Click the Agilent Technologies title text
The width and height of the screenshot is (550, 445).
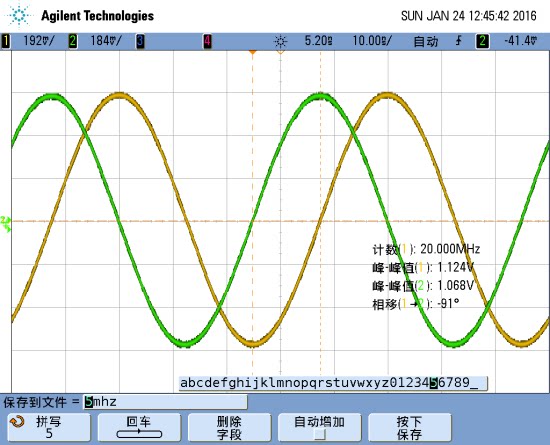(x=98, y=16)
